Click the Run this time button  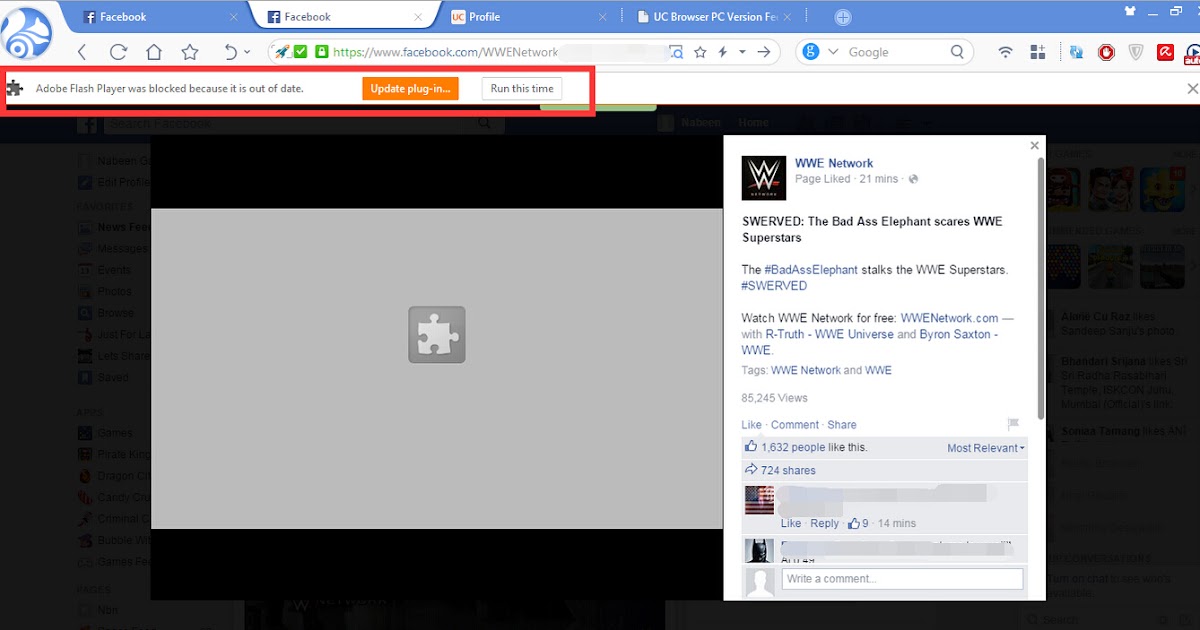[x=522, y=88]
